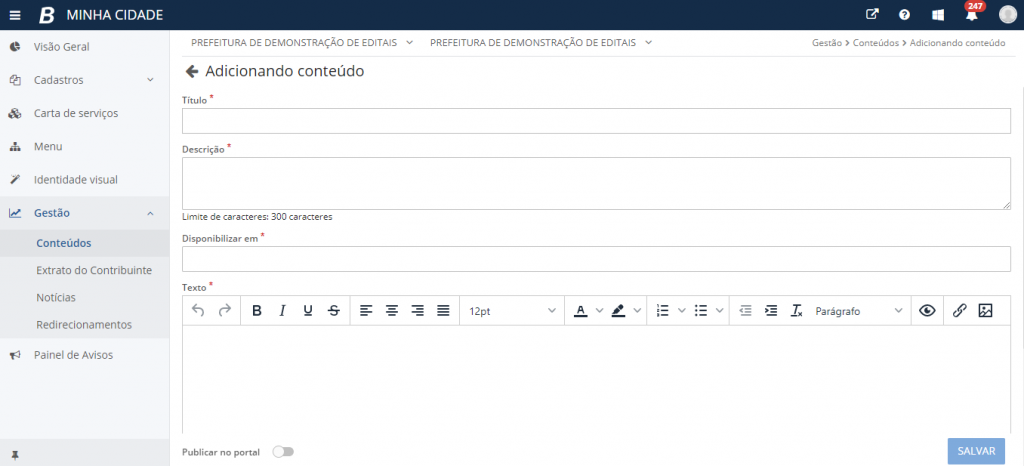Select Redirecionamentos submenu item
Image resolution: width=1024 pixels, height=466 pixels.
pyautogui.click(x=84, y=324)
